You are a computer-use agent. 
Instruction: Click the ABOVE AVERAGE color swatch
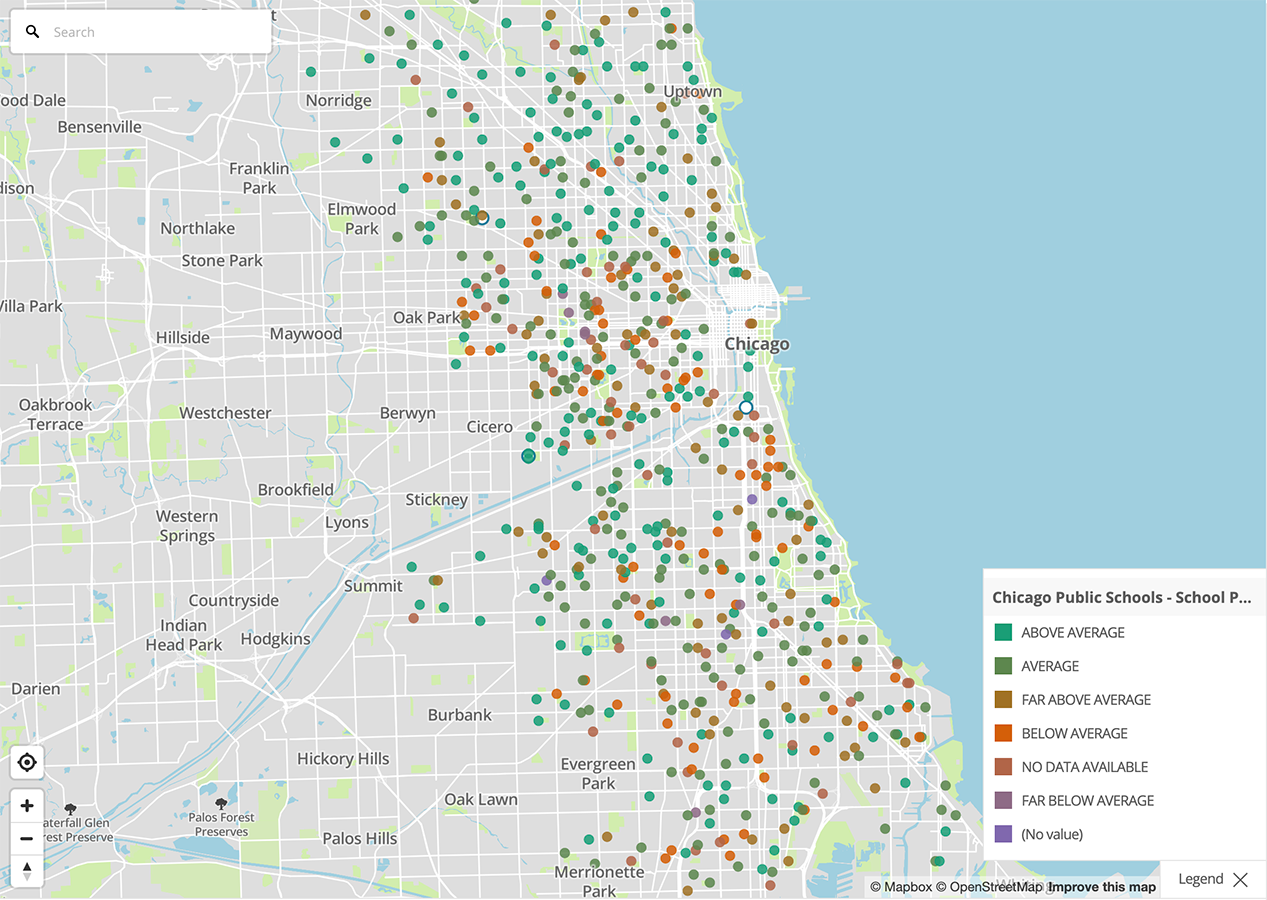pos(1003,632)
